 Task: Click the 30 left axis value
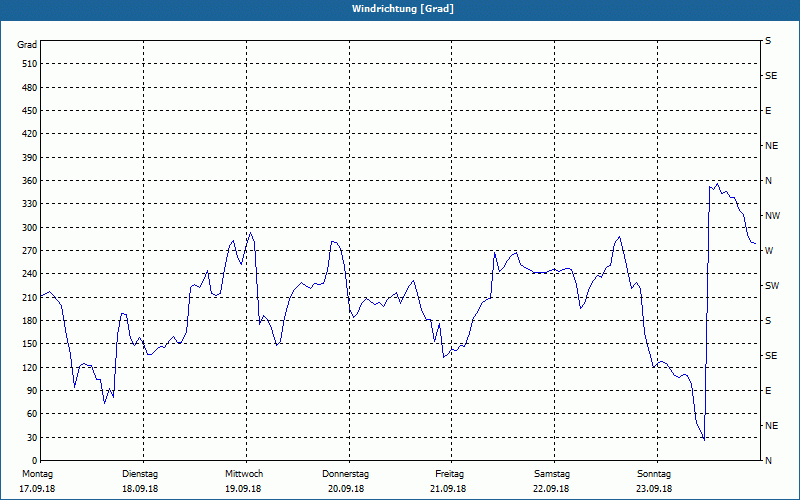pos(32,438)
